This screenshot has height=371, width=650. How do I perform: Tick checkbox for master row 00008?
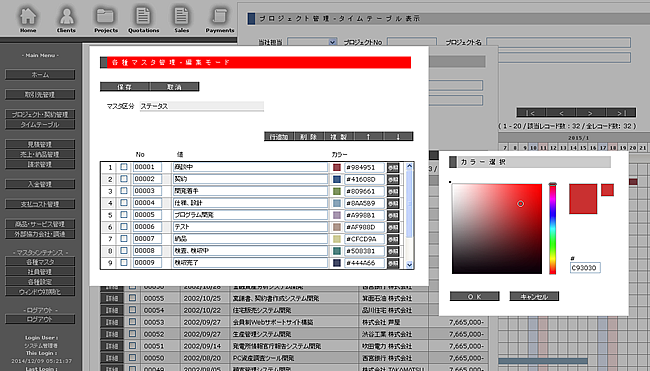pos(124,251)
